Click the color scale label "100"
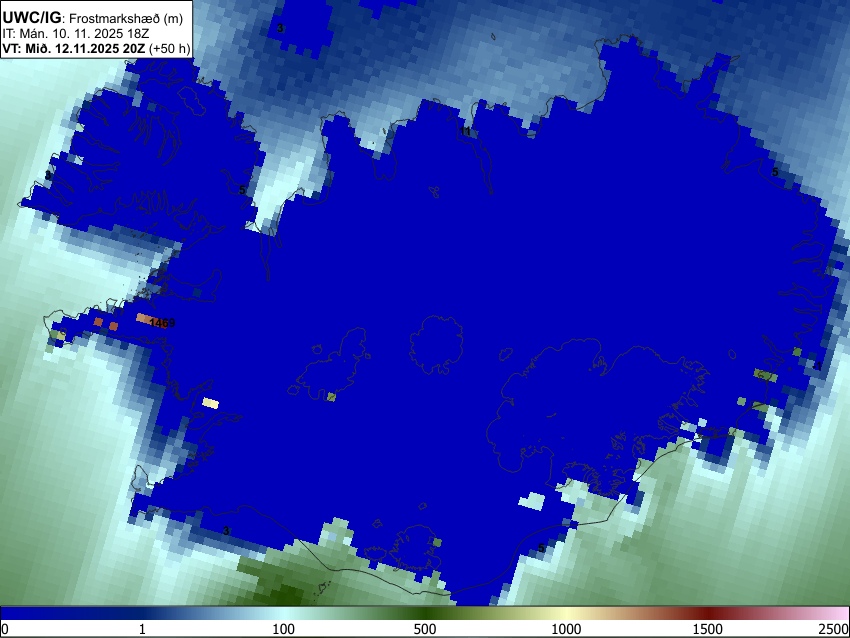This screenshot has height=638, width=850. pyautogui.click(x=283, y=629)
